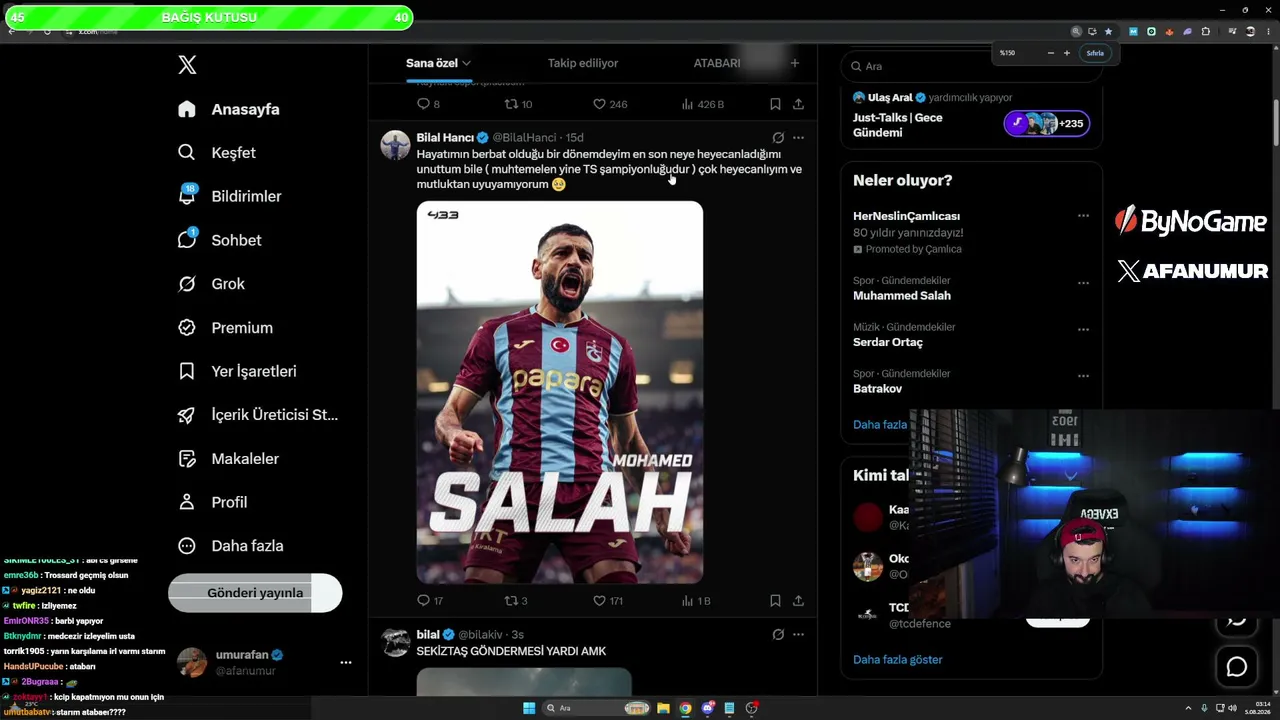Click the Chrome zoom magnifier icon
This screenshot has height=720, width=1280.
[1076, 31]
